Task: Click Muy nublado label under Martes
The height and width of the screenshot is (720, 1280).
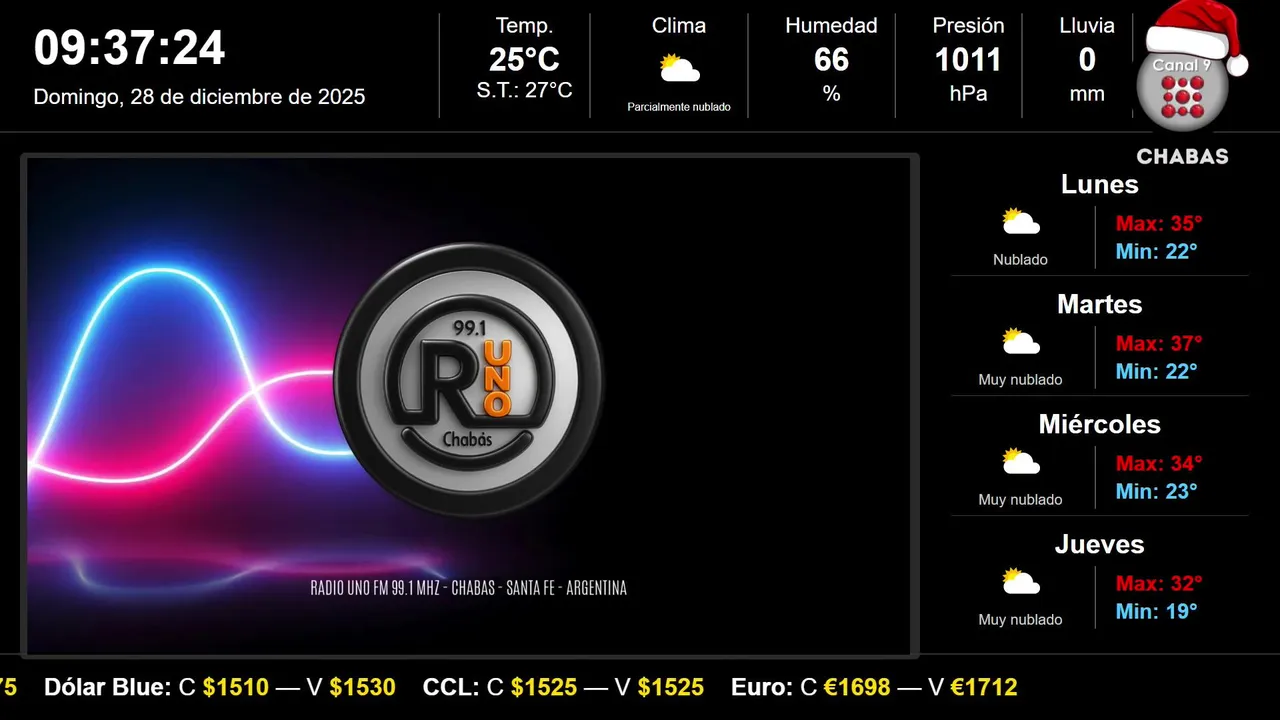Action: [1020, 380]
